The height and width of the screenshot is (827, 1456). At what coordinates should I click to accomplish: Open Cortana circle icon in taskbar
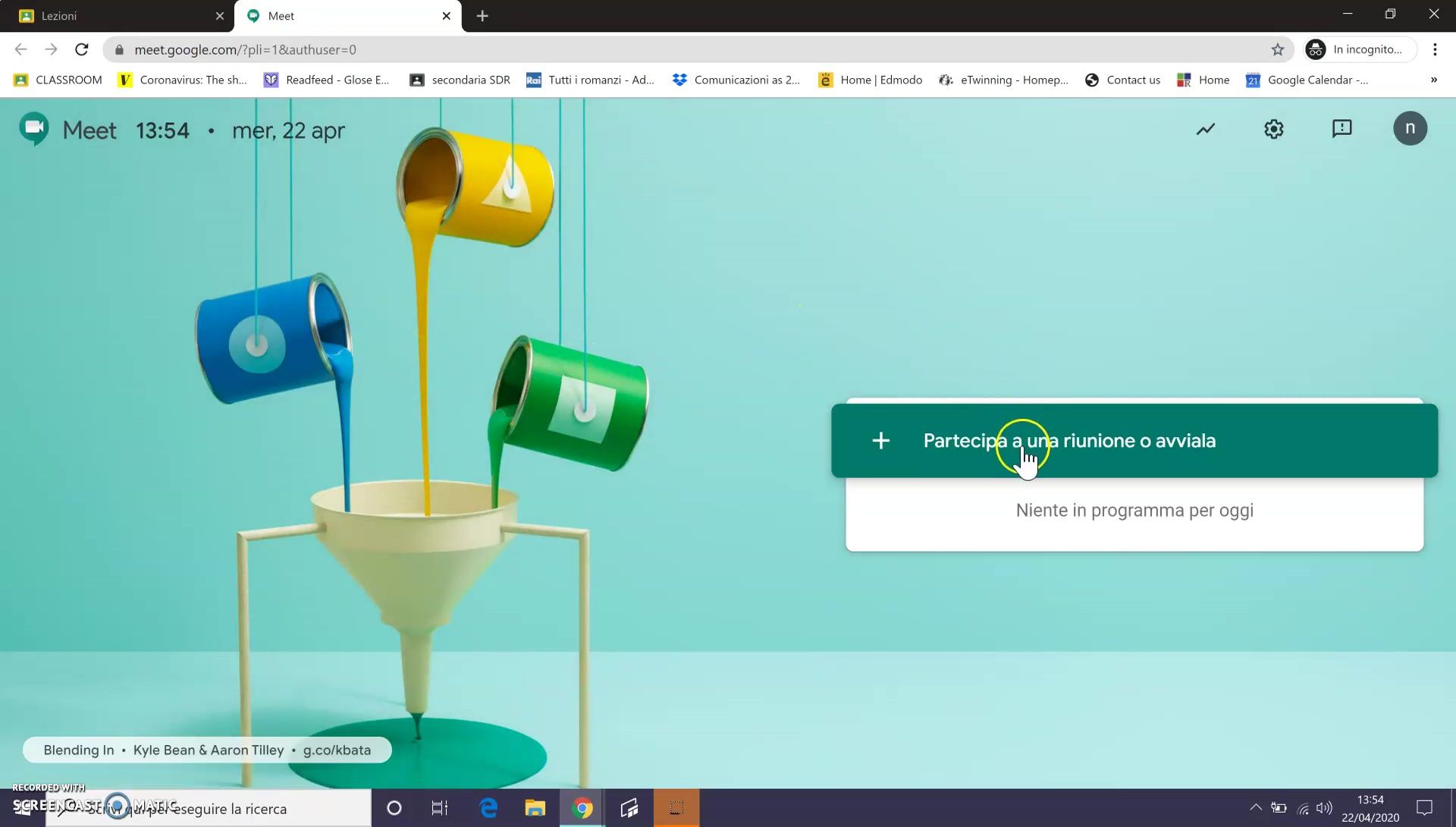pyautogui.click(x=394, y=808)
